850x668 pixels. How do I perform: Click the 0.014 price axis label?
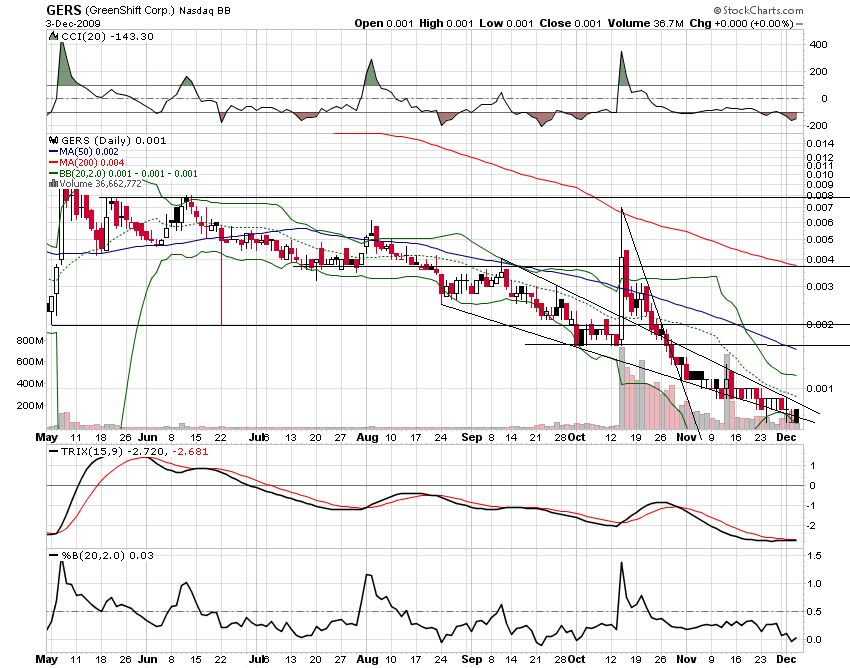point(820,144)
